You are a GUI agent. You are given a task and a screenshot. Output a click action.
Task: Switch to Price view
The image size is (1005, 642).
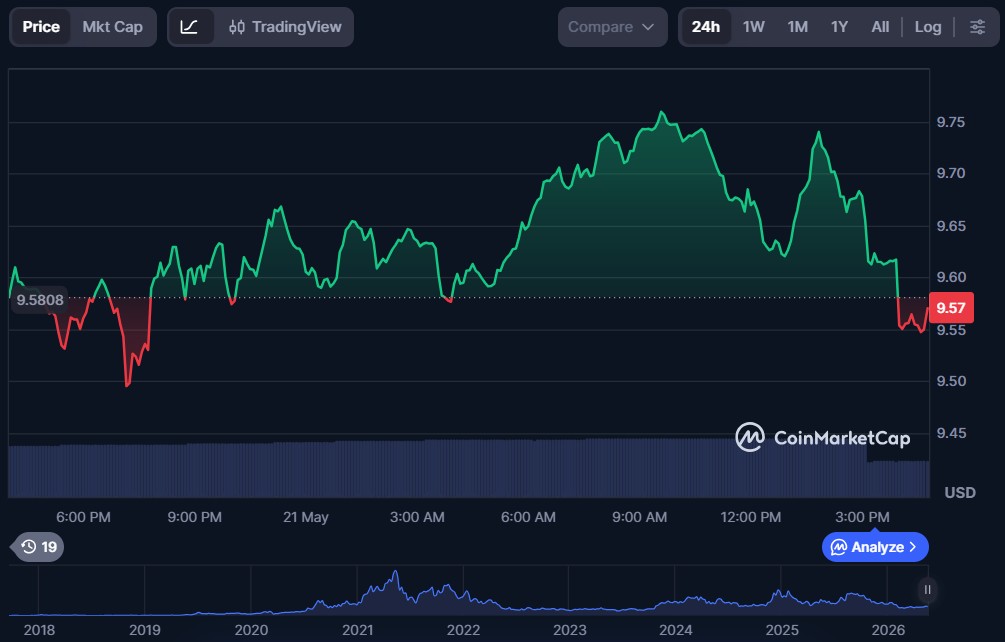[41, 27]
